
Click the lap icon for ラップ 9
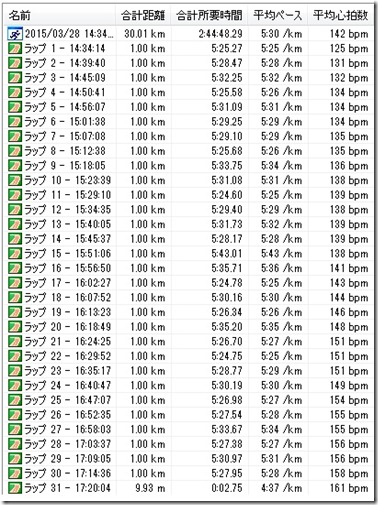[15, 166]
